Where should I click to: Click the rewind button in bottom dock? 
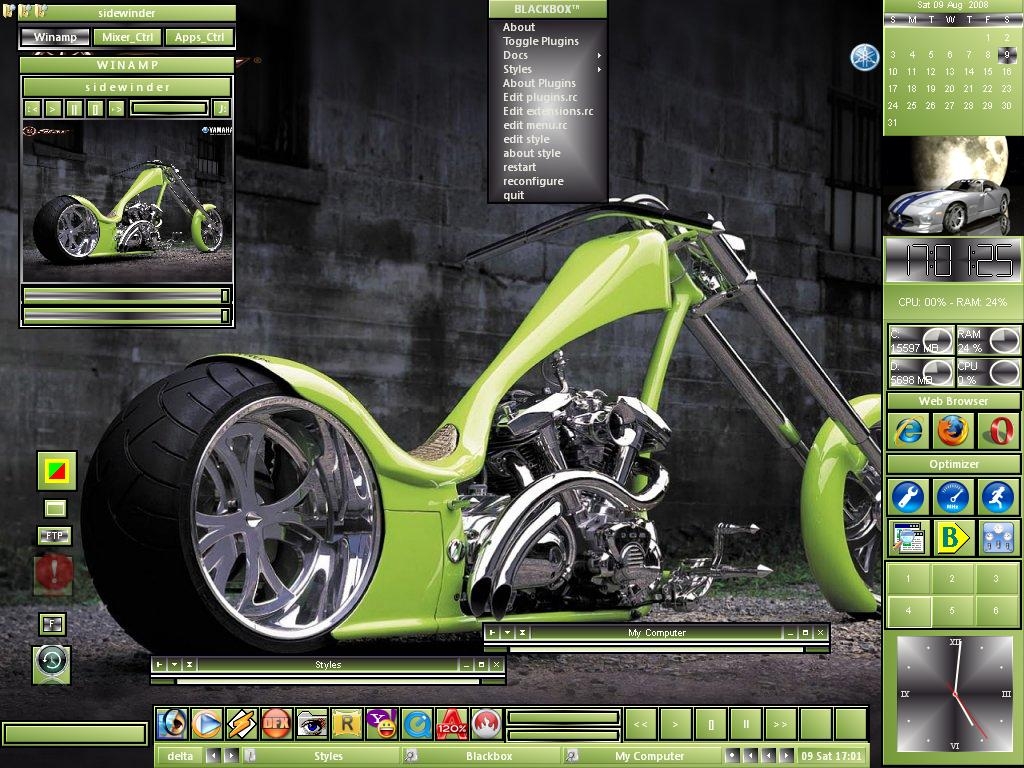click(x=641, y=724)
